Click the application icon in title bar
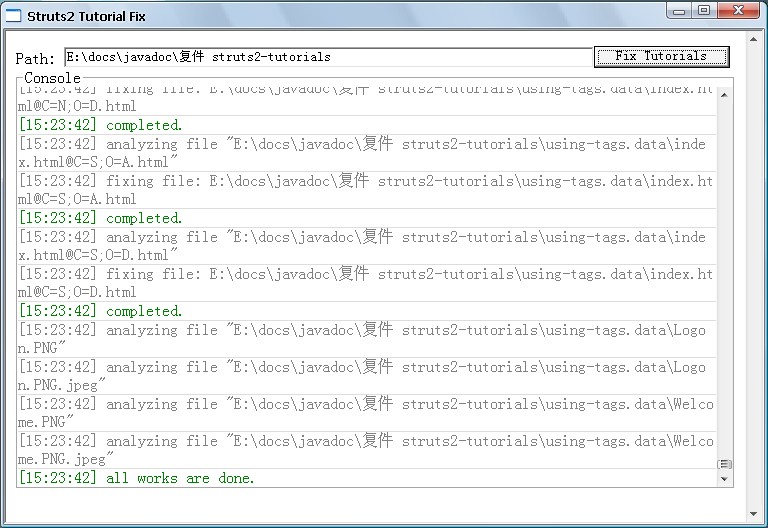This screenshot has height=528, width=768. coord(13,16)
